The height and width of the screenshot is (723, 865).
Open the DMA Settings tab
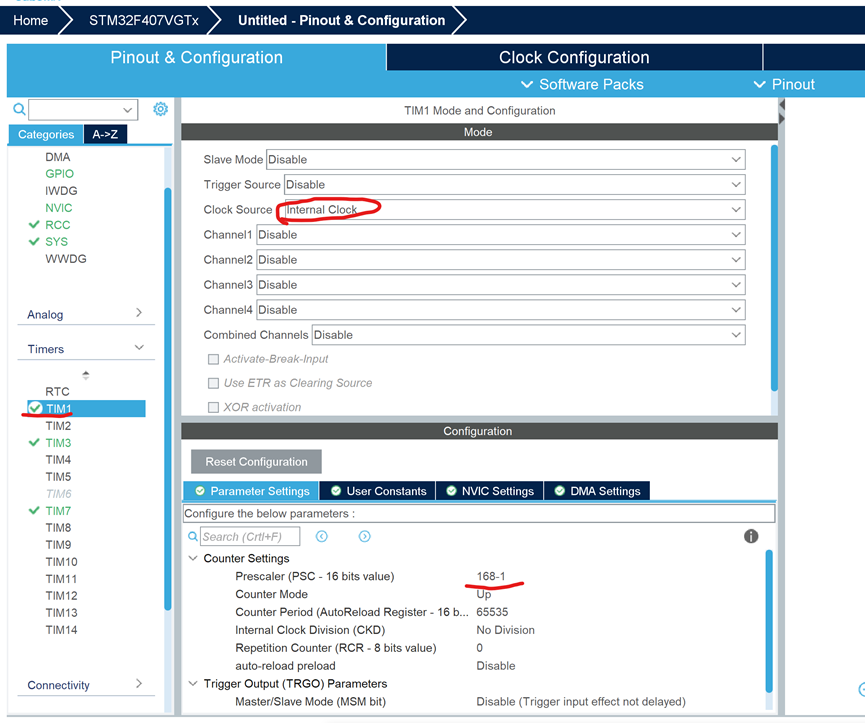[x=597, y=491]
